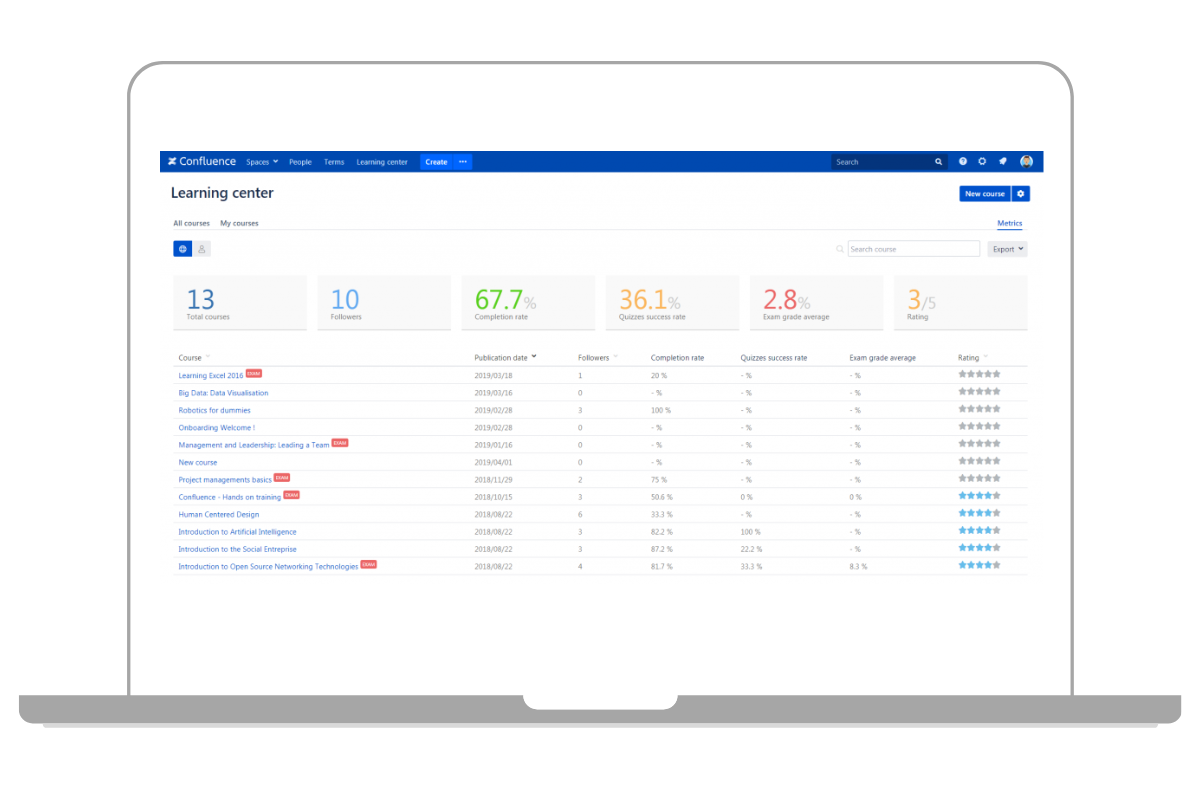
Task: Expand the Spaces dropdown menu
Action: coord(262,162)
